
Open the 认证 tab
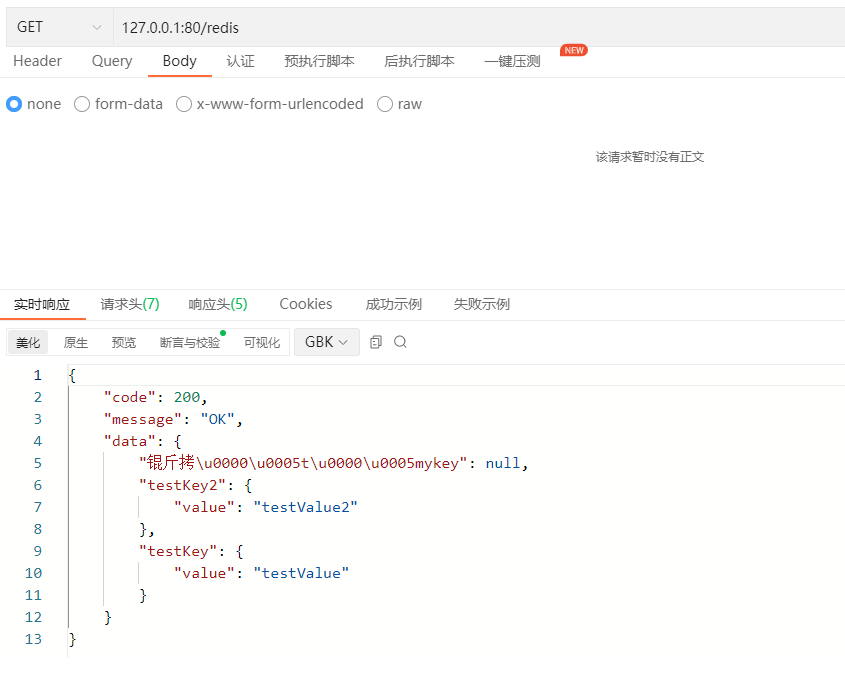tap(240, 61)
